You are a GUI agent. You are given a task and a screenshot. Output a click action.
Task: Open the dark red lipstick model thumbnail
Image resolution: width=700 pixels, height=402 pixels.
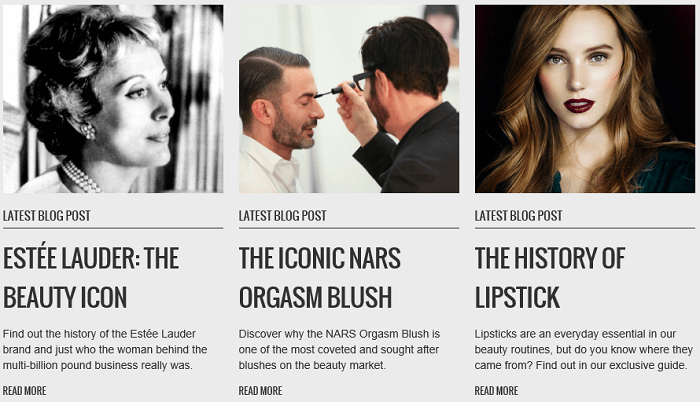(585, 99)
